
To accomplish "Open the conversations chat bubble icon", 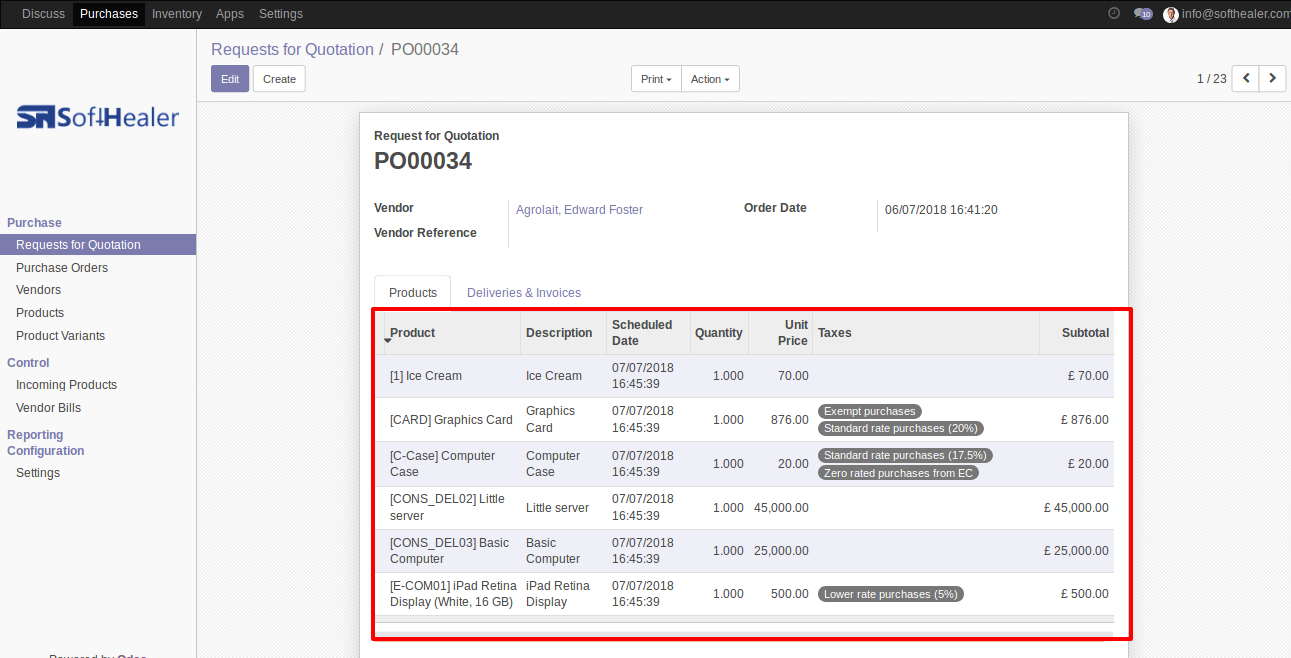I will [1142, 14].
